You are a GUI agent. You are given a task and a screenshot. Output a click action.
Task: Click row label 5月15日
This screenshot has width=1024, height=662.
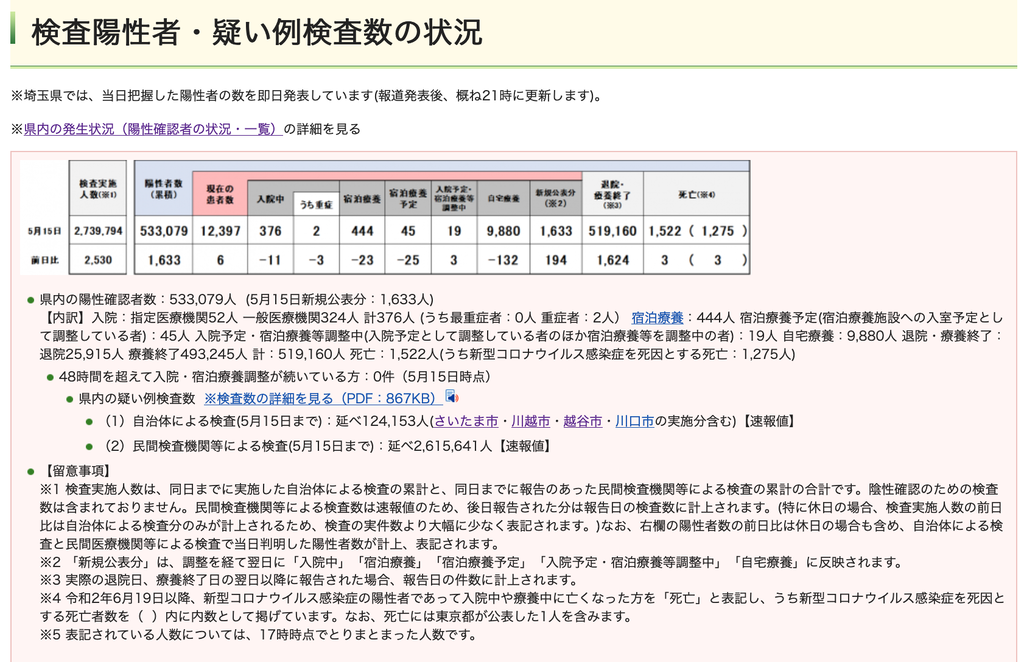coord(44,231)
